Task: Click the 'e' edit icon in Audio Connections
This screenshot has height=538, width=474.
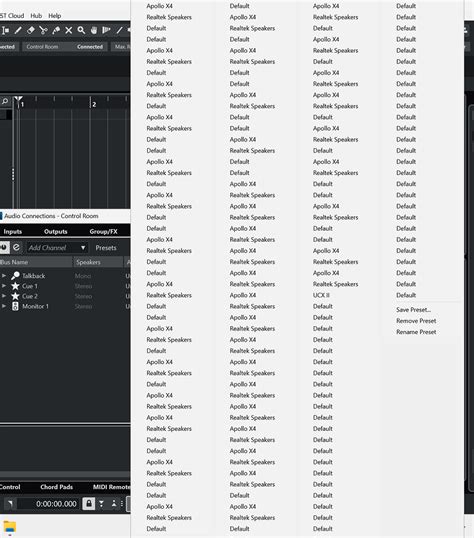Action: [16, 247]
